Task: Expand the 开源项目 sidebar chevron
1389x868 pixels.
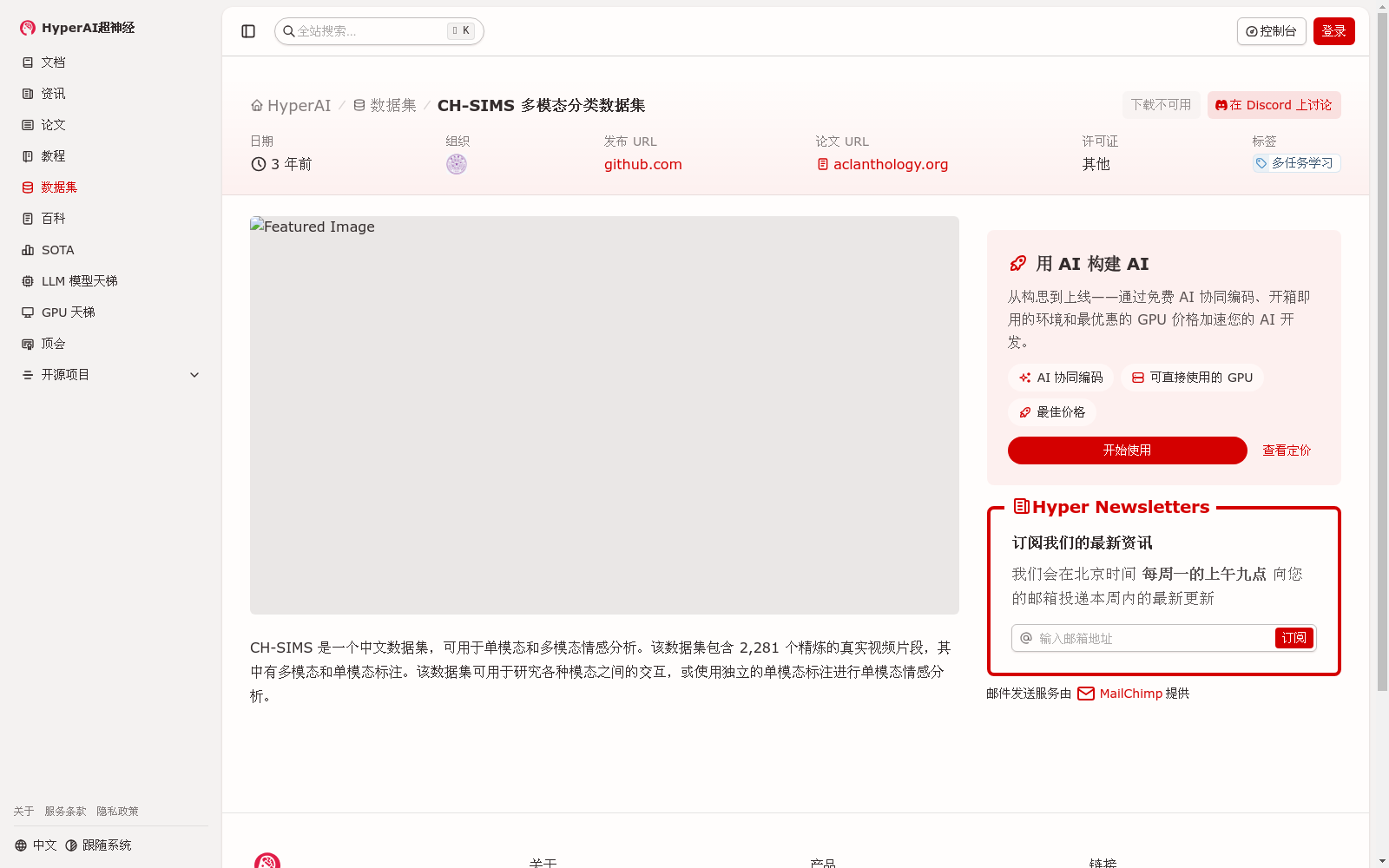Action: click(194, 375)
